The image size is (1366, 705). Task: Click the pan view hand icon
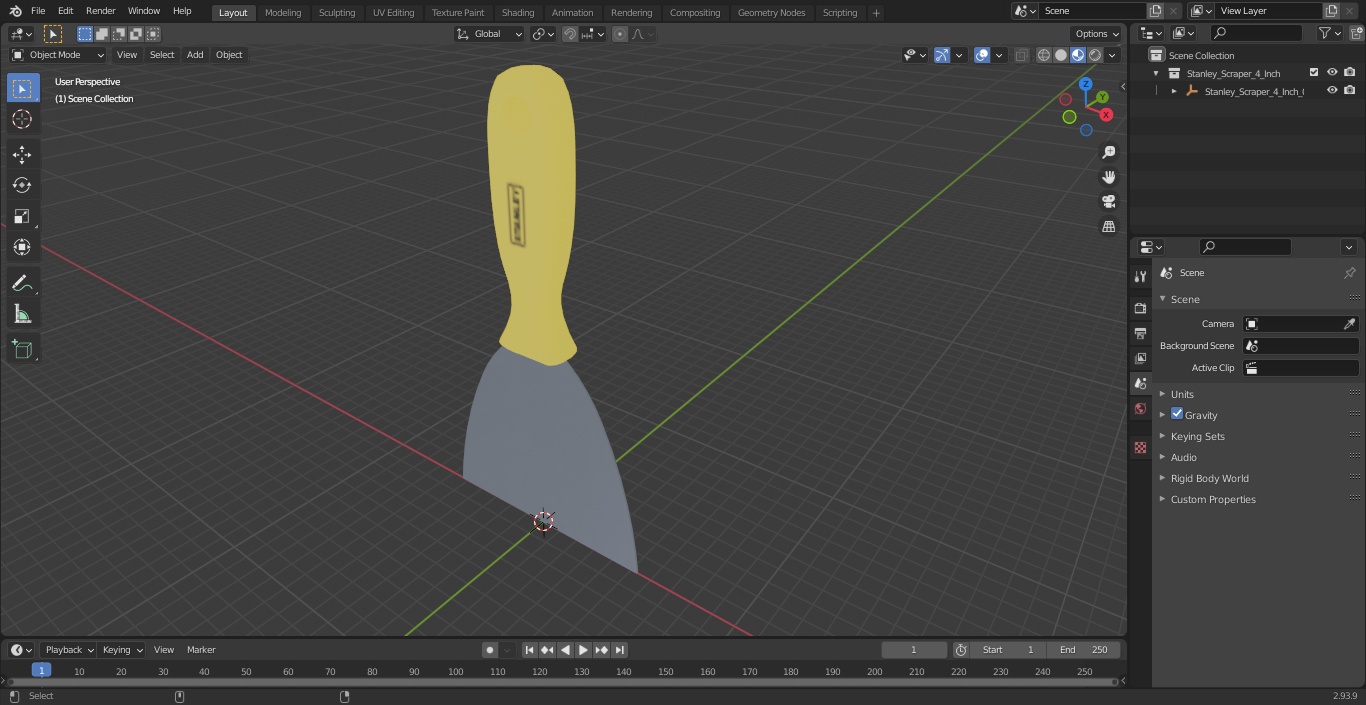click(1108, 177)
